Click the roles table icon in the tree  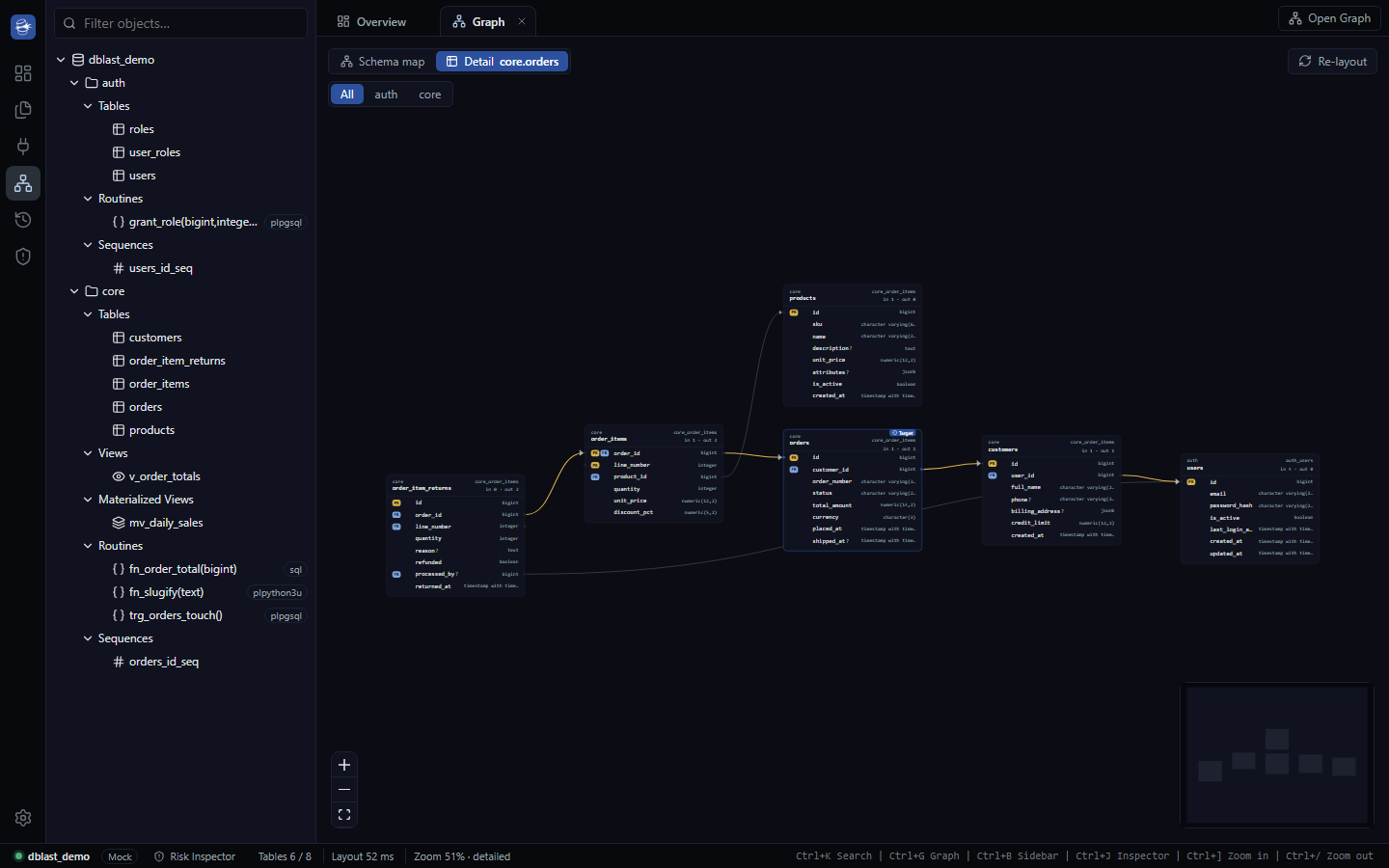click(x=119, y=129)
